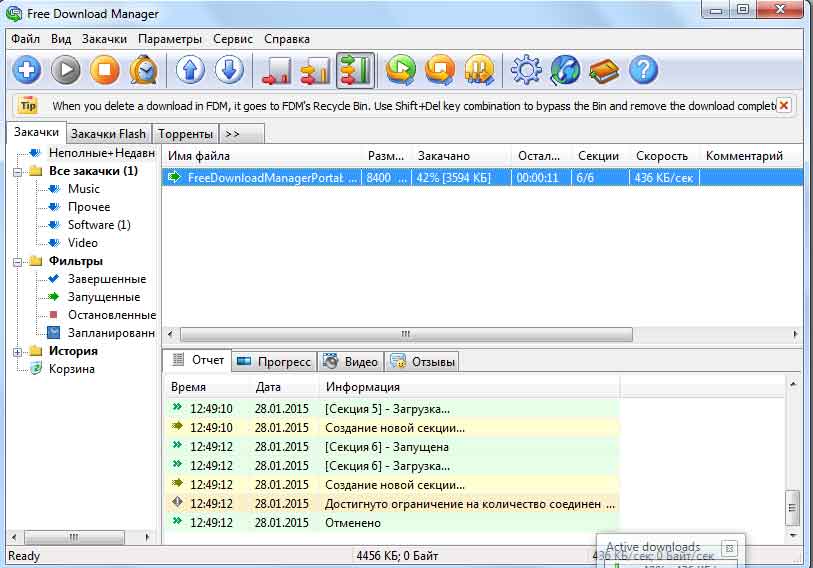This screenshot has height=568, width=813.
Task: Click the yellow Tip icon
Action: pyautogui.click(x=29, y=106)
